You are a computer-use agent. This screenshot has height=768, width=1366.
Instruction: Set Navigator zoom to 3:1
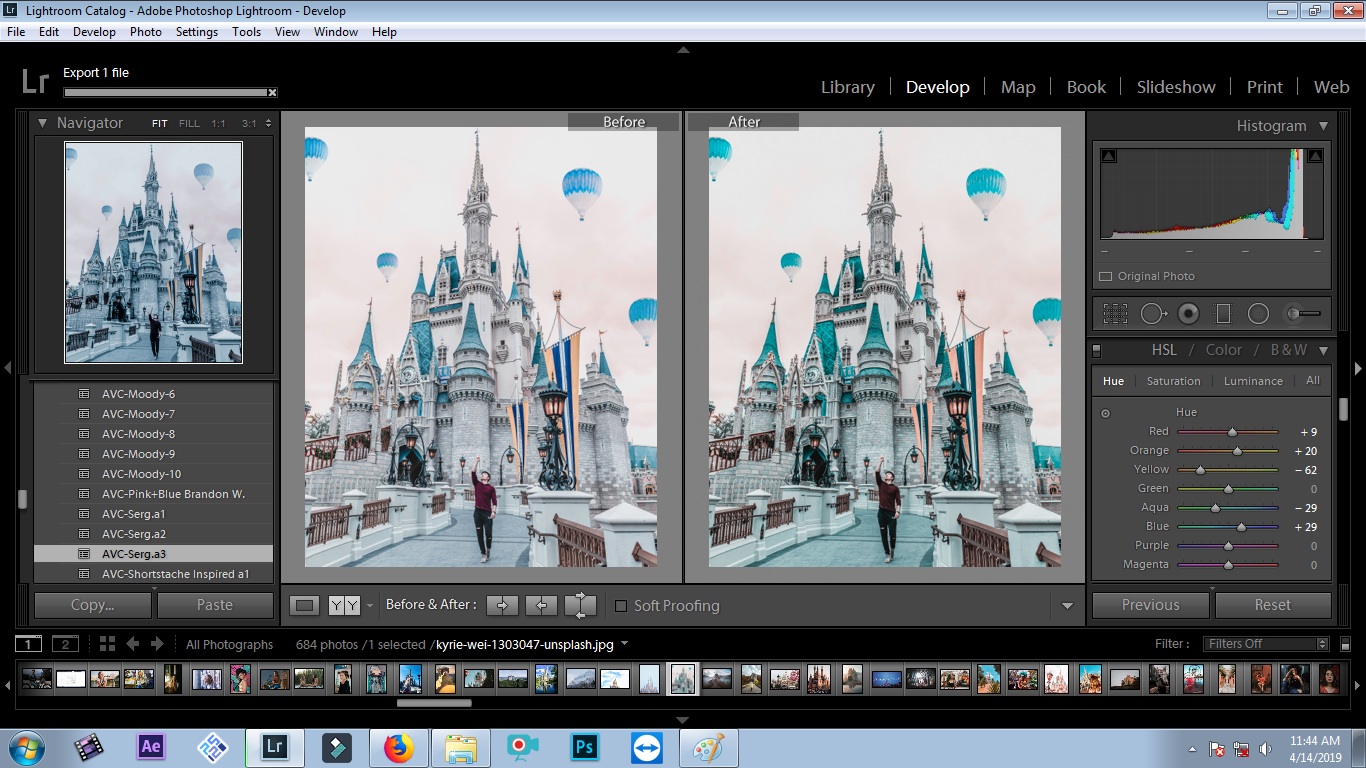point(249,124)
